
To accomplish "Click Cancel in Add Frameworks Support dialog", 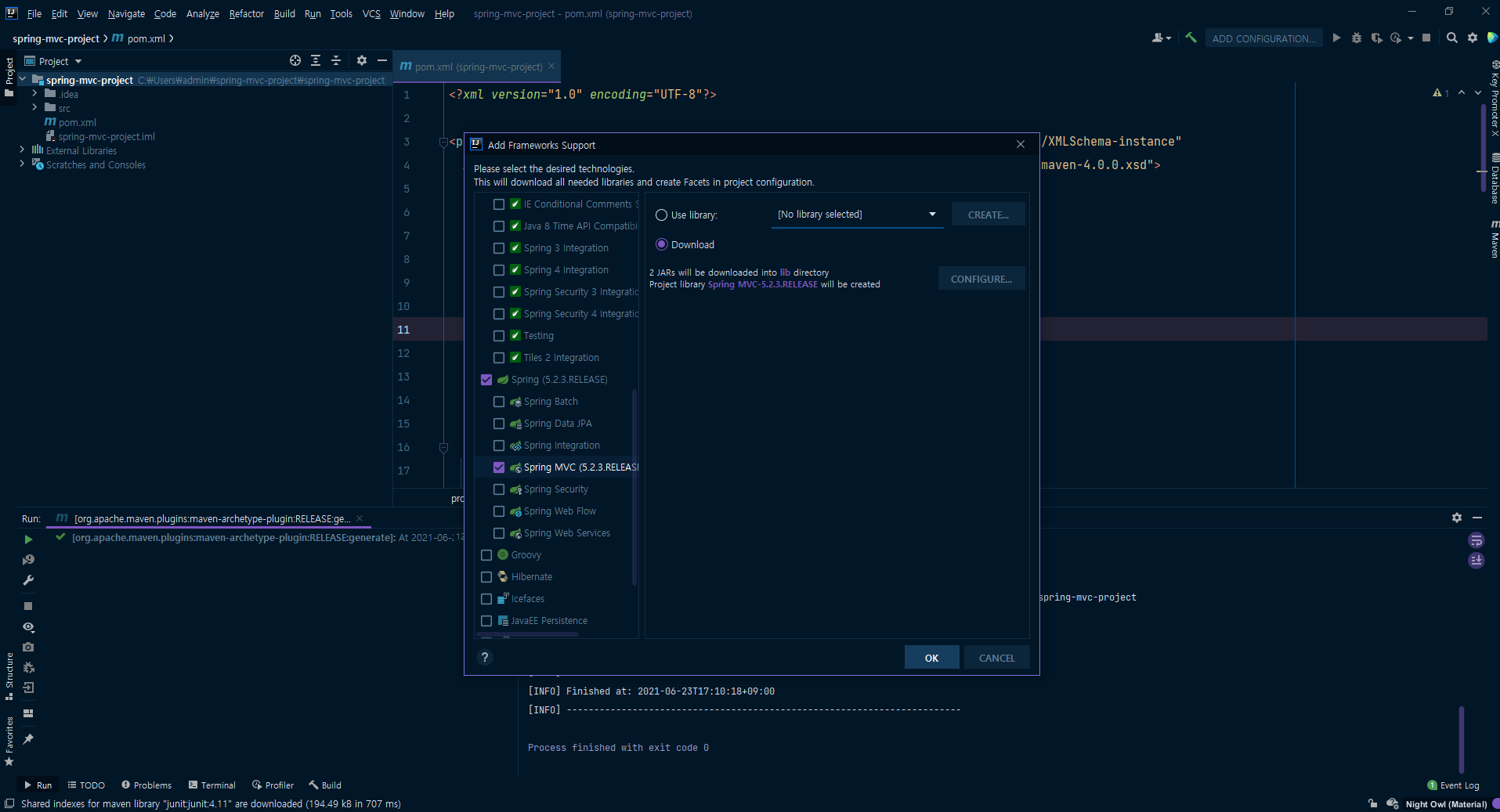I will click(x=996, y=658).
